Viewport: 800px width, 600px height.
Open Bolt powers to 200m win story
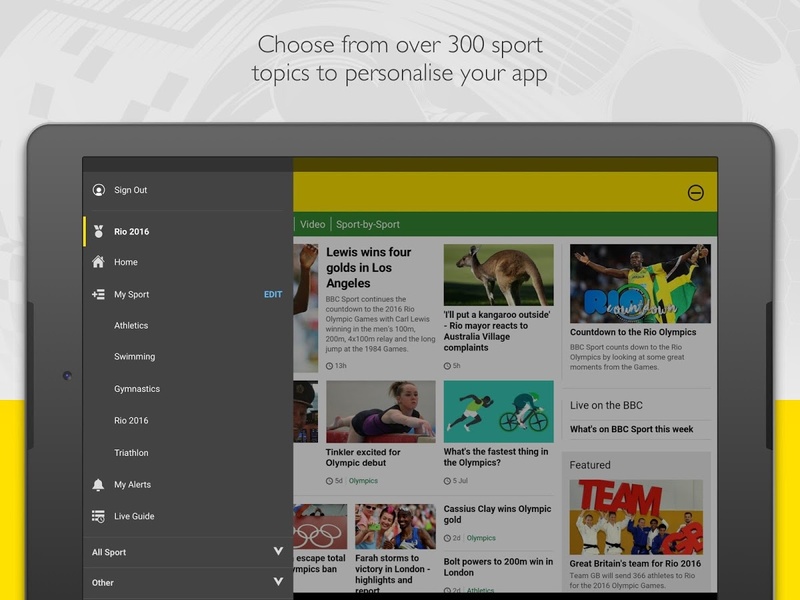tap(498, 567)
